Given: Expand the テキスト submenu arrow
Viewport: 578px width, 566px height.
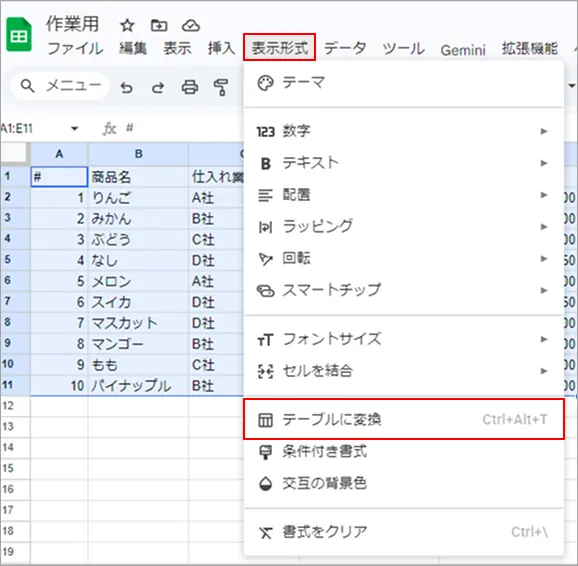Looking at the screenshot, I should [544, 163].
